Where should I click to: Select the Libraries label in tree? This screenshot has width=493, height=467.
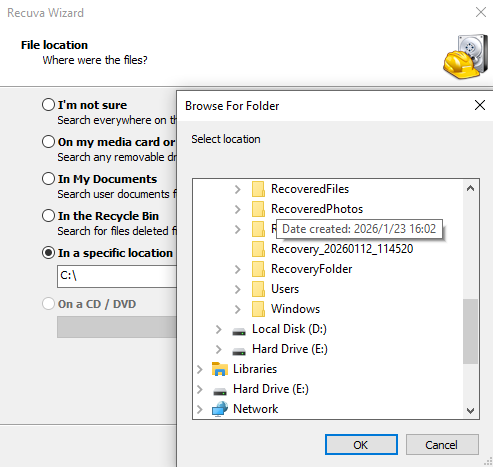pyautogui.click(x=255, y=369)
